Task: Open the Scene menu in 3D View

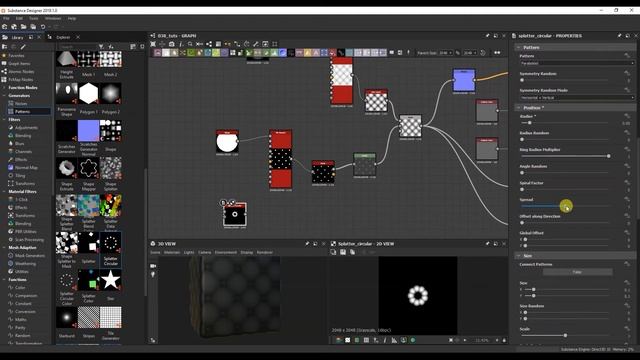Action: coord(156,252)
